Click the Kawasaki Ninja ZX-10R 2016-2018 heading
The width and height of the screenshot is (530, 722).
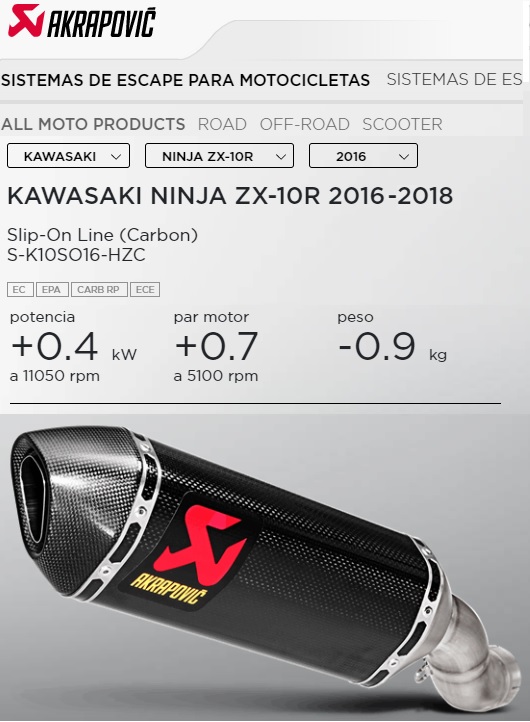pos(230,196)
